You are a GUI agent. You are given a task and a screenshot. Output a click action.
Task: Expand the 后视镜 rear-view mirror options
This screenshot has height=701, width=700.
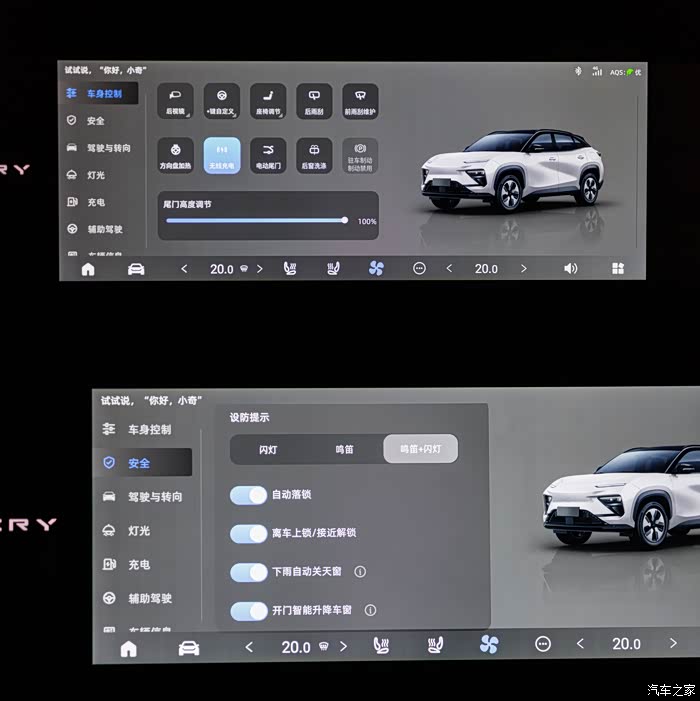pos(176,102)
